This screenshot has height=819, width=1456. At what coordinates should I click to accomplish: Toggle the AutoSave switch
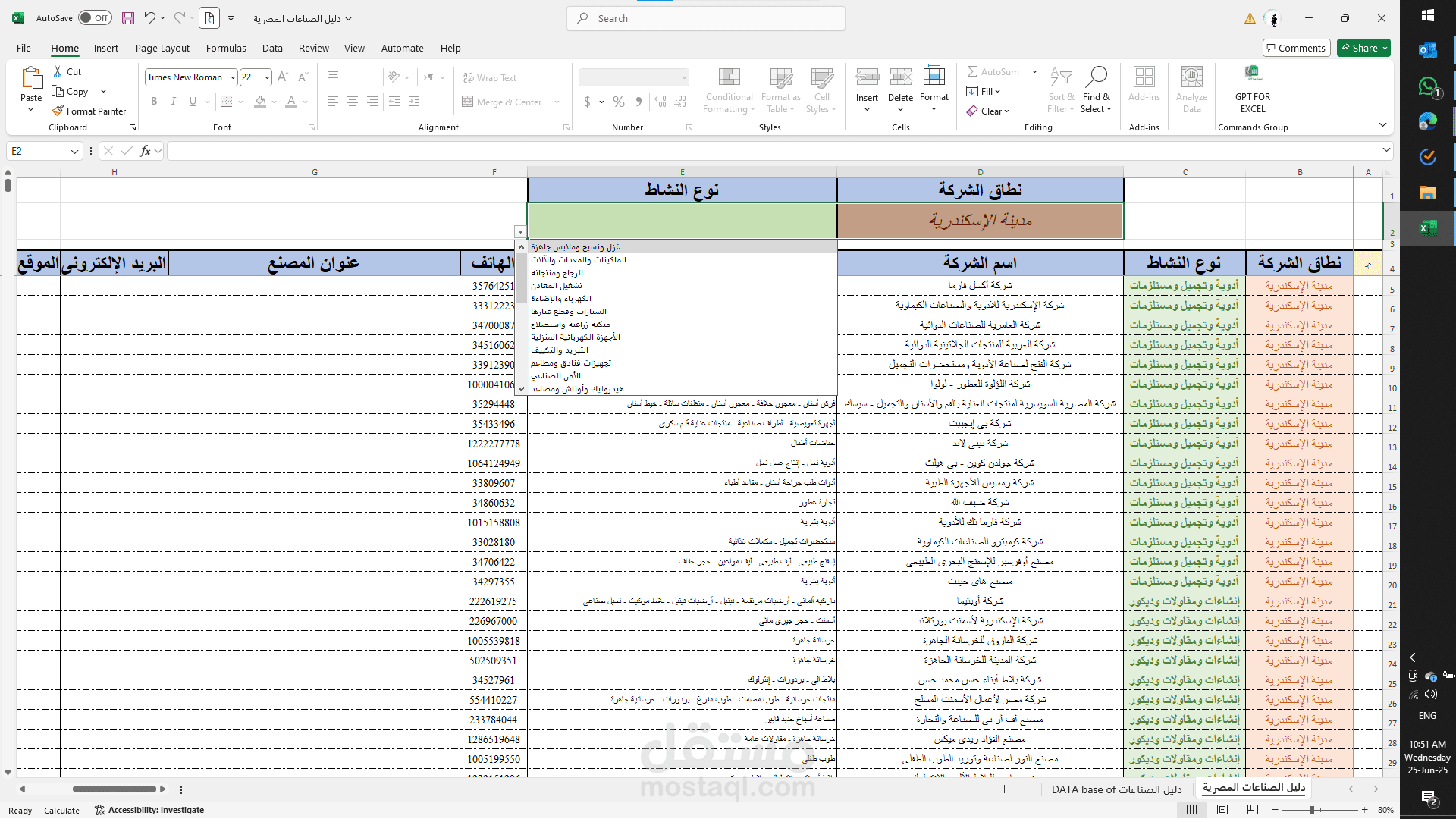94,18
